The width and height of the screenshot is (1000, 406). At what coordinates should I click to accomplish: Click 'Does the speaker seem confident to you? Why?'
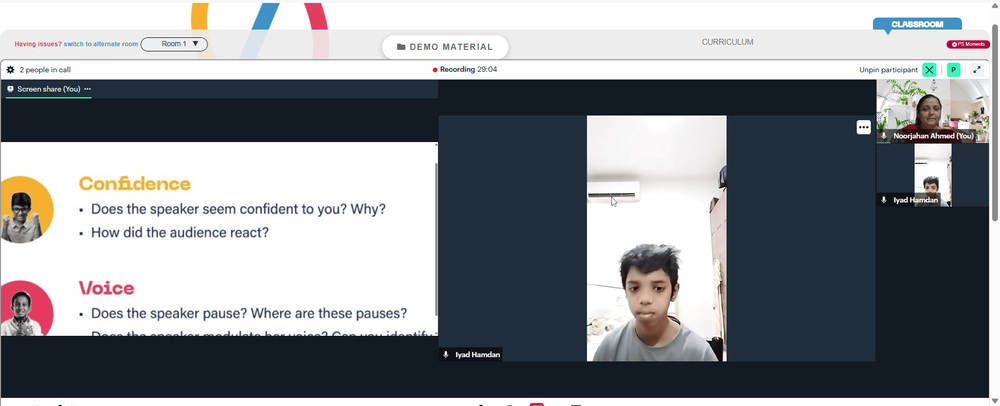click(x=239, y=209)
